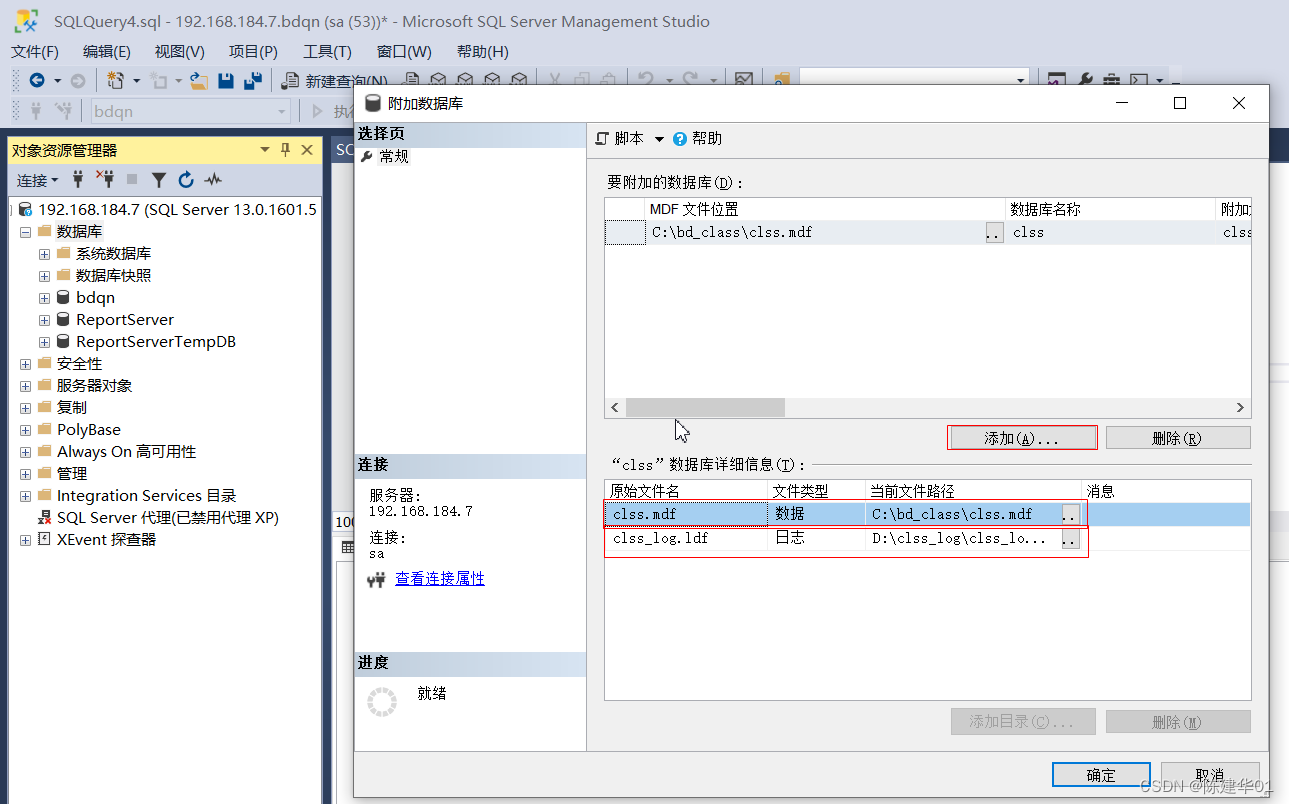Click the navigate forward arrow icon
Image resolution: width=1289 pixels, height=804 pixels.
(77, 80)
